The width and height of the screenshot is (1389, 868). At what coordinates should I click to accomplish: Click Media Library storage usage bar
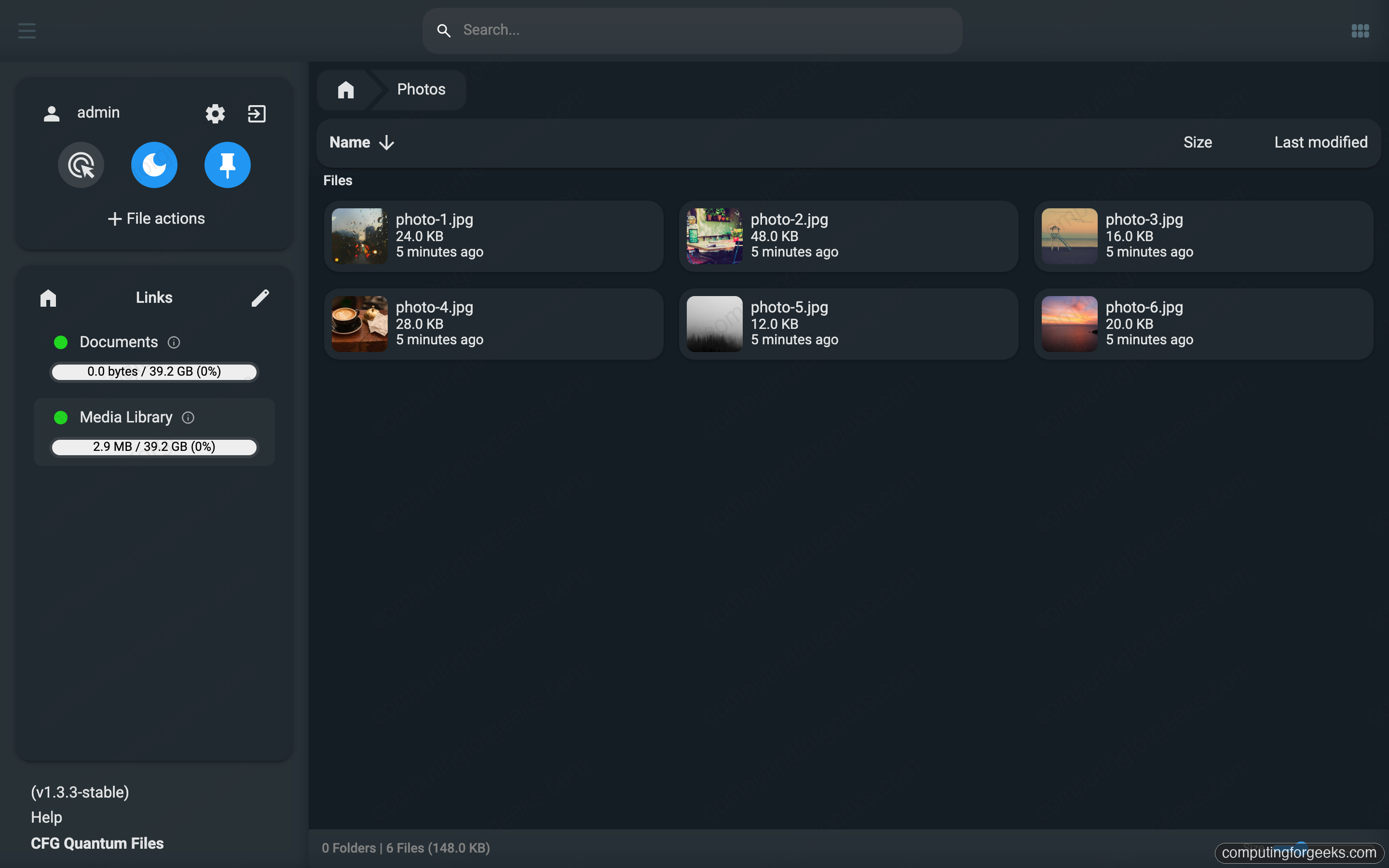154,447
